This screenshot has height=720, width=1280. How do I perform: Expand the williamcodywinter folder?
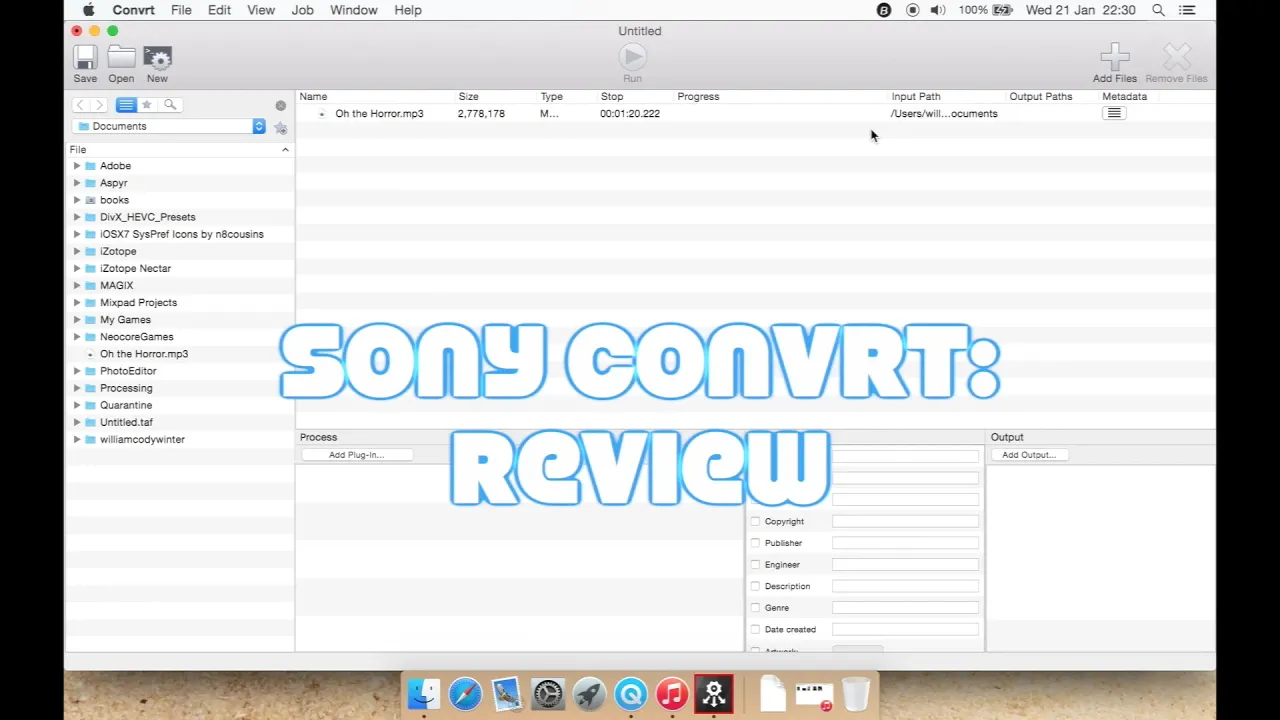(x=77, y=439)
